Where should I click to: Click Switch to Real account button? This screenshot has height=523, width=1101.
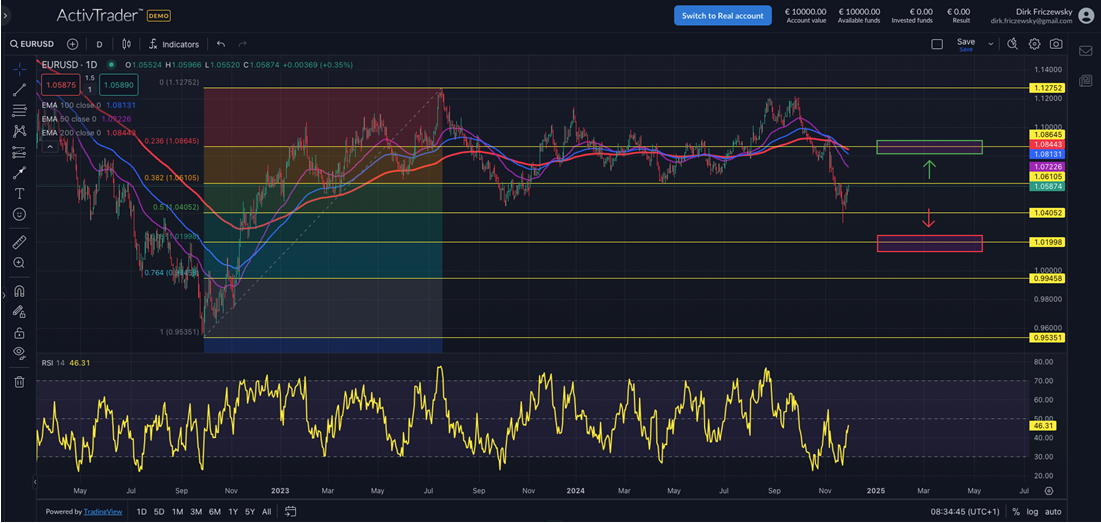pyautogui.click(x=722, y=15)
